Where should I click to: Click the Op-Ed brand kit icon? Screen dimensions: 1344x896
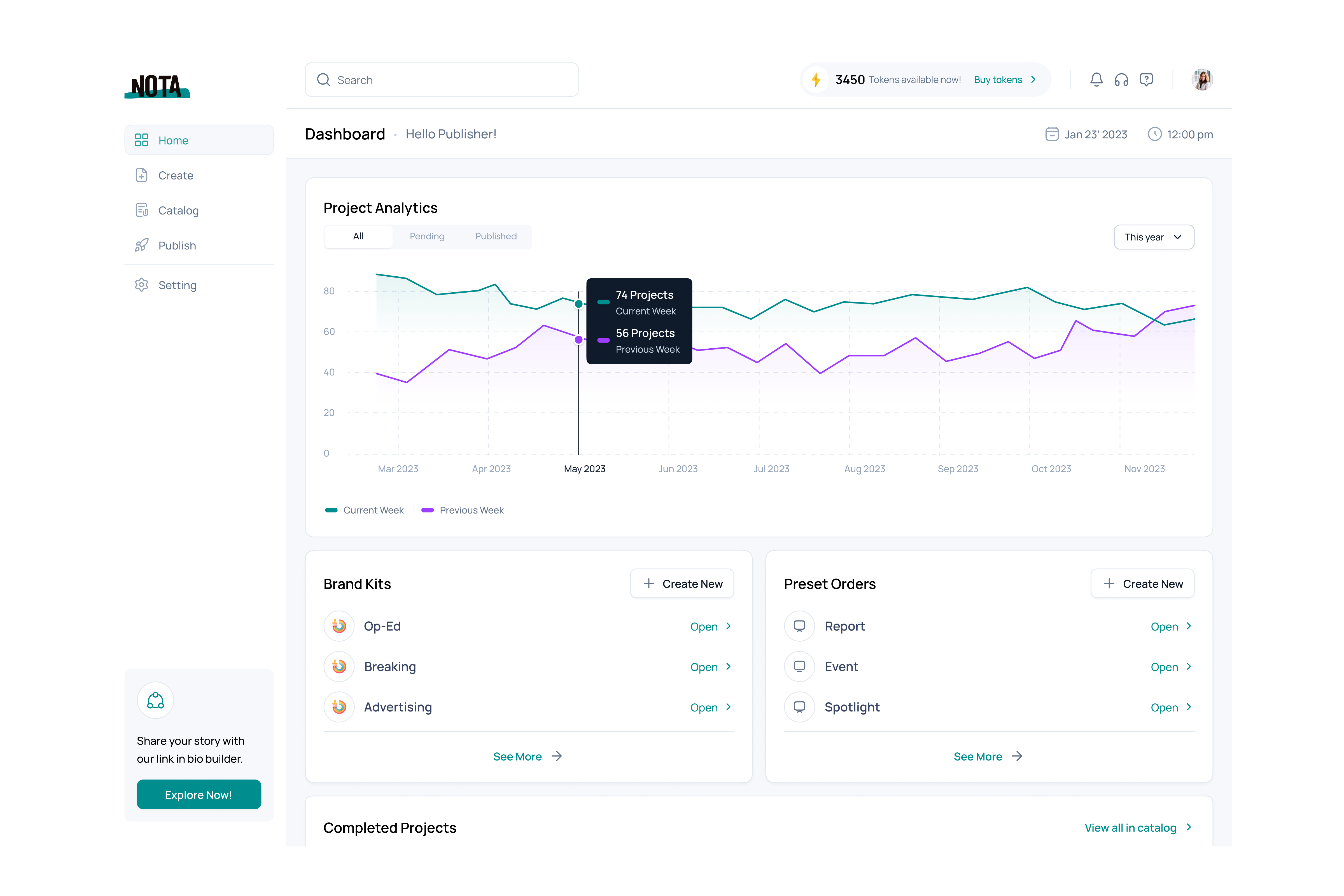click(339, 626)
